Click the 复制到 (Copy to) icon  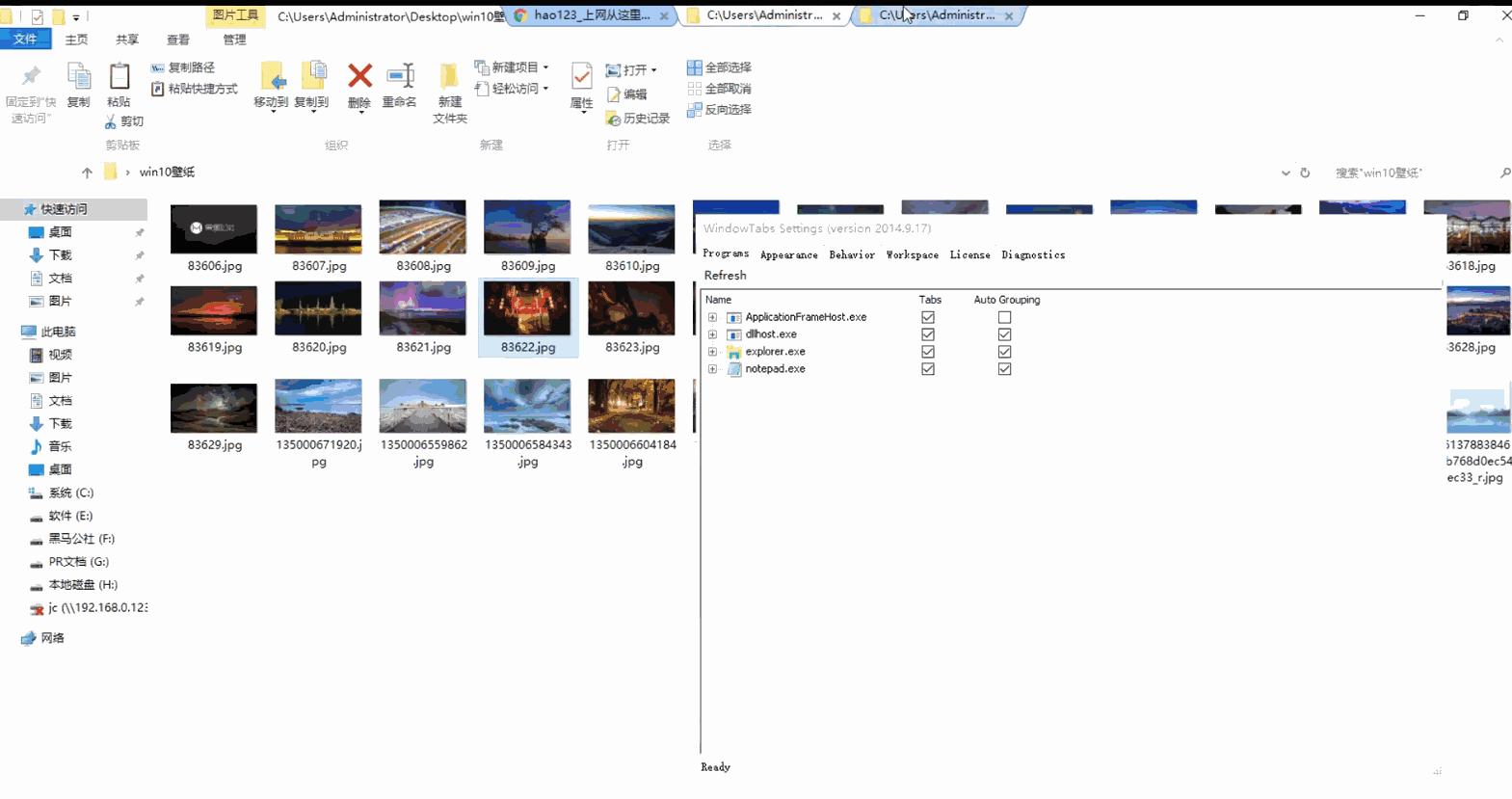312,76
